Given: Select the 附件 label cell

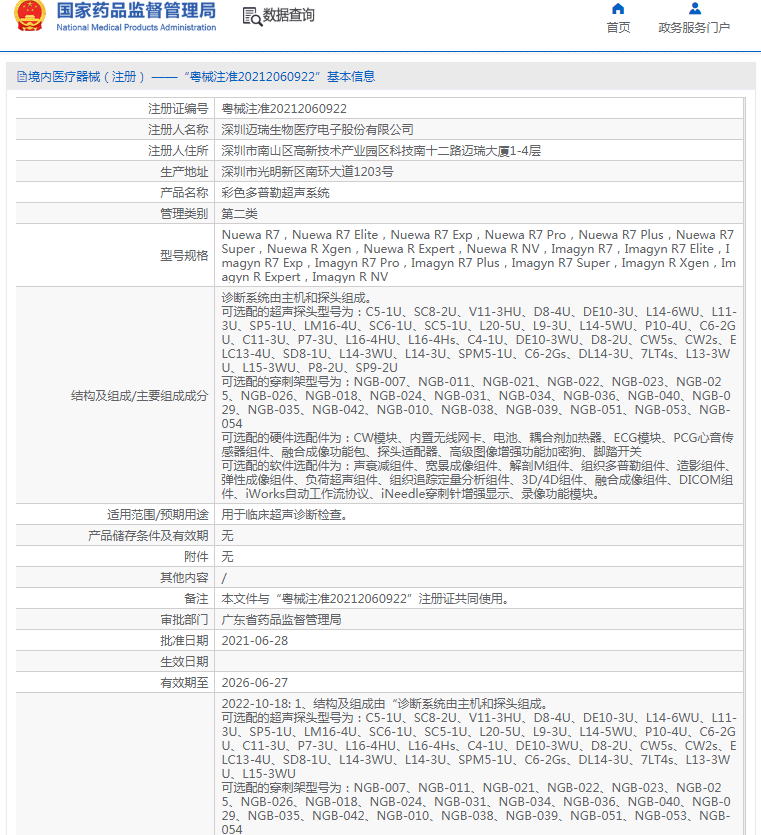Looking at the screenshot, I should pyautogui.click(x=114, y=556).
